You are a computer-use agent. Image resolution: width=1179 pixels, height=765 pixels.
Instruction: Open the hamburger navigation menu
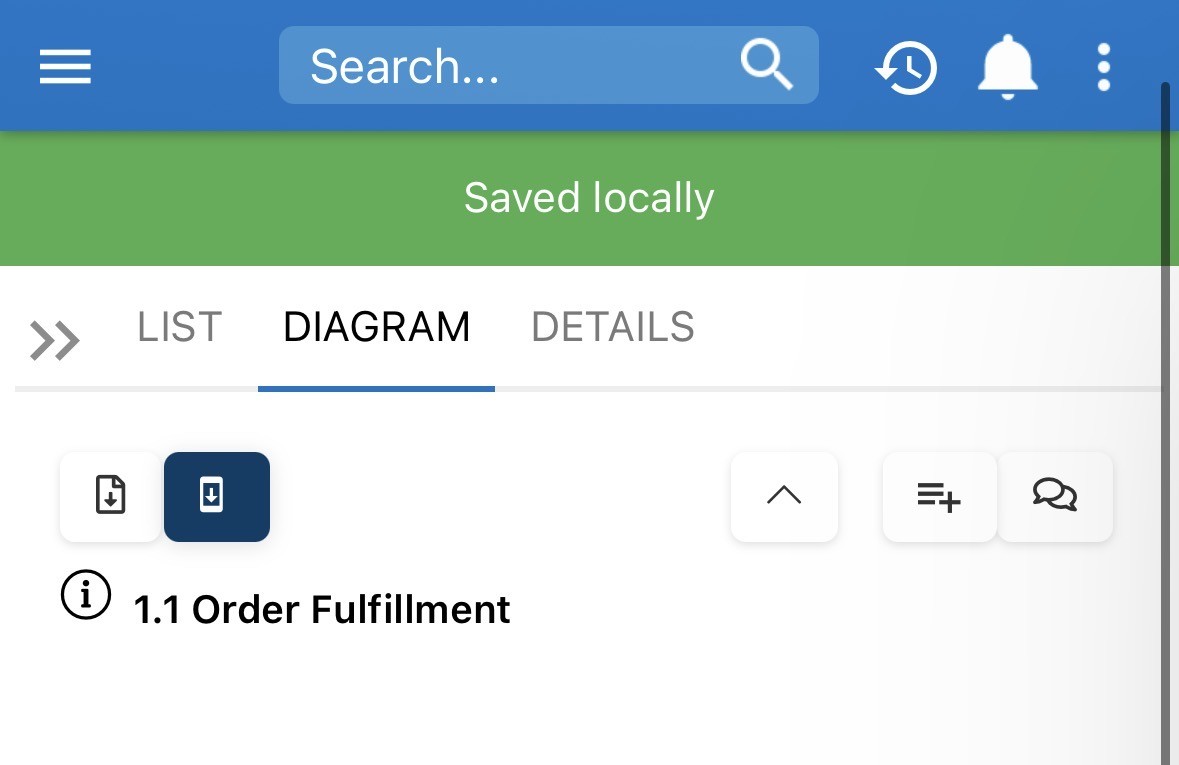(65, 67)
